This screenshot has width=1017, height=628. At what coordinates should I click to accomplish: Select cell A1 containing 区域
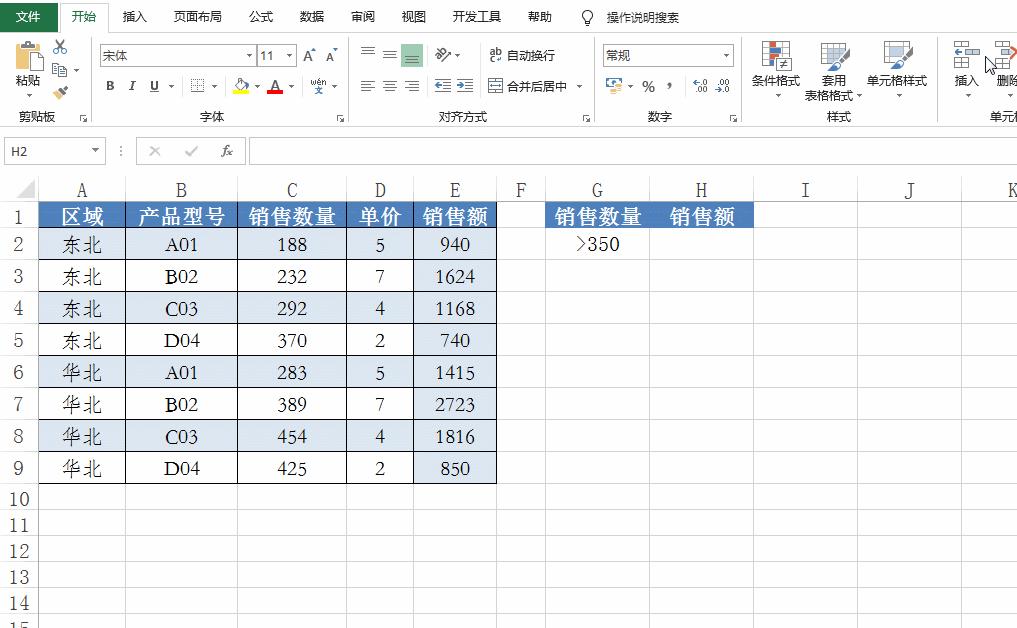(81, 214)
